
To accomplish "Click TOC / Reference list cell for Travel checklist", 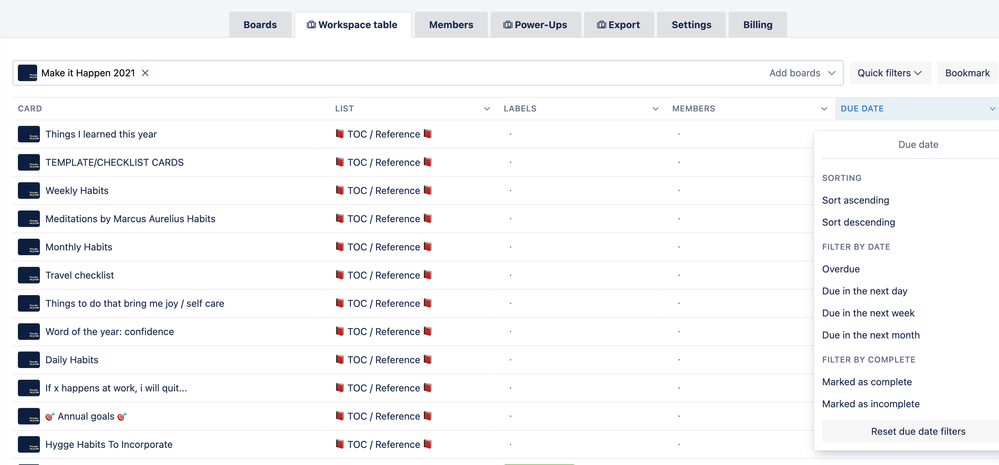I will (x=384, y=275).
